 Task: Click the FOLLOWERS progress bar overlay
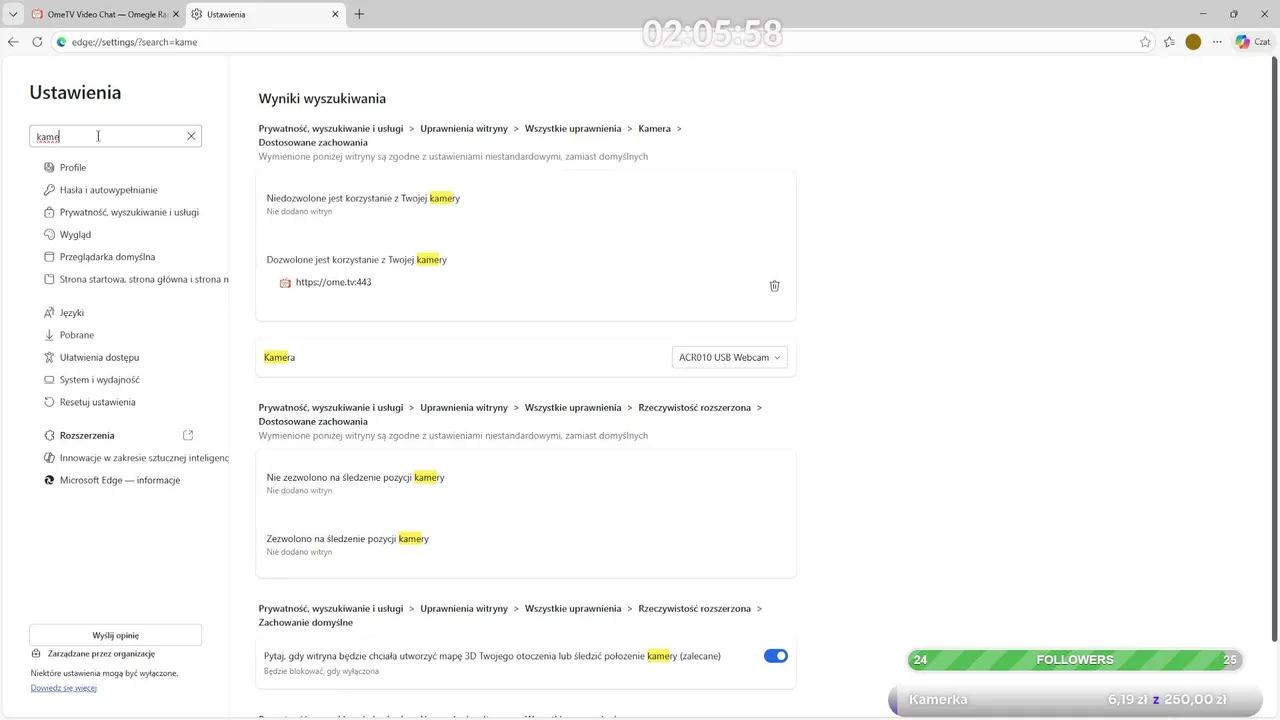click(x=1075, y=660)
